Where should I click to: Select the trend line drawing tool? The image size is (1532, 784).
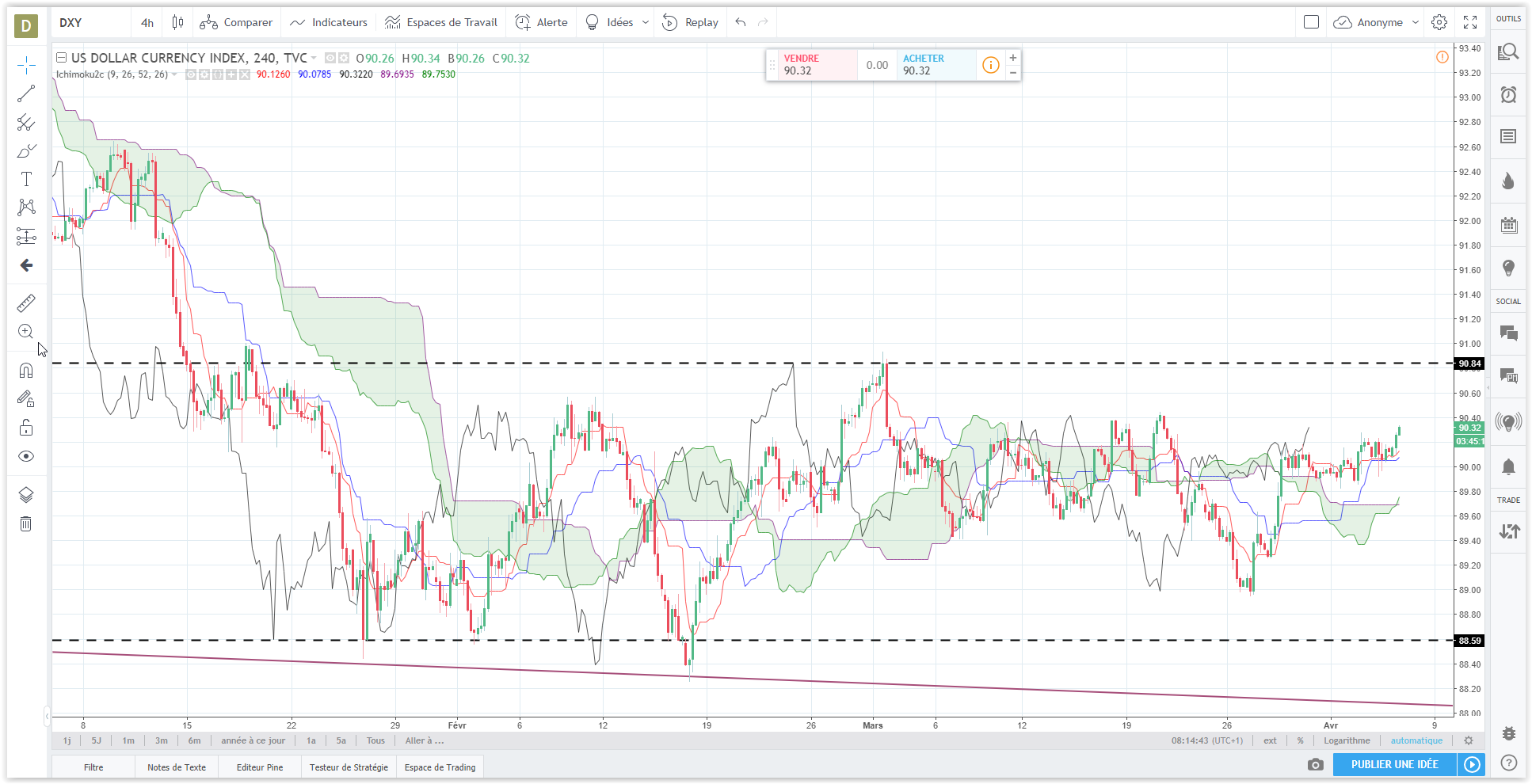26,94
